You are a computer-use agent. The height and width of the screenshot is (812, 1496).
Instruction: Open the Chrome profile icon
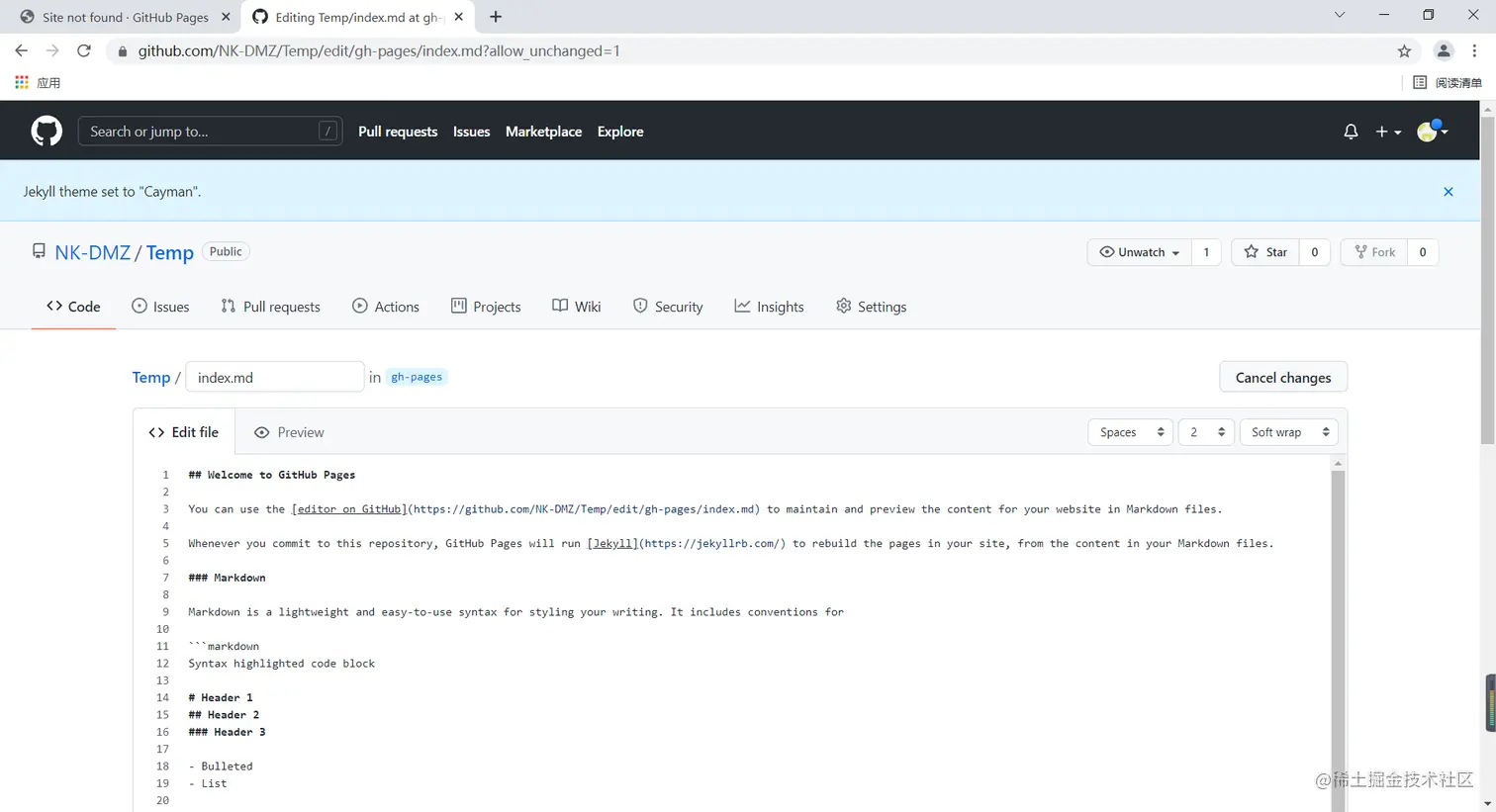1444,50
